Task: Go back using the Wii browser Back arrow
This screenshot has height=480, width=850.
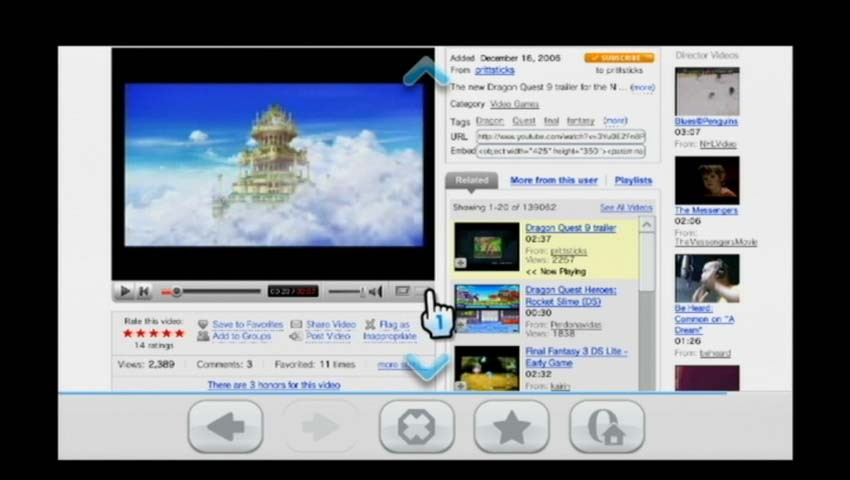Action: pos(226,426)
